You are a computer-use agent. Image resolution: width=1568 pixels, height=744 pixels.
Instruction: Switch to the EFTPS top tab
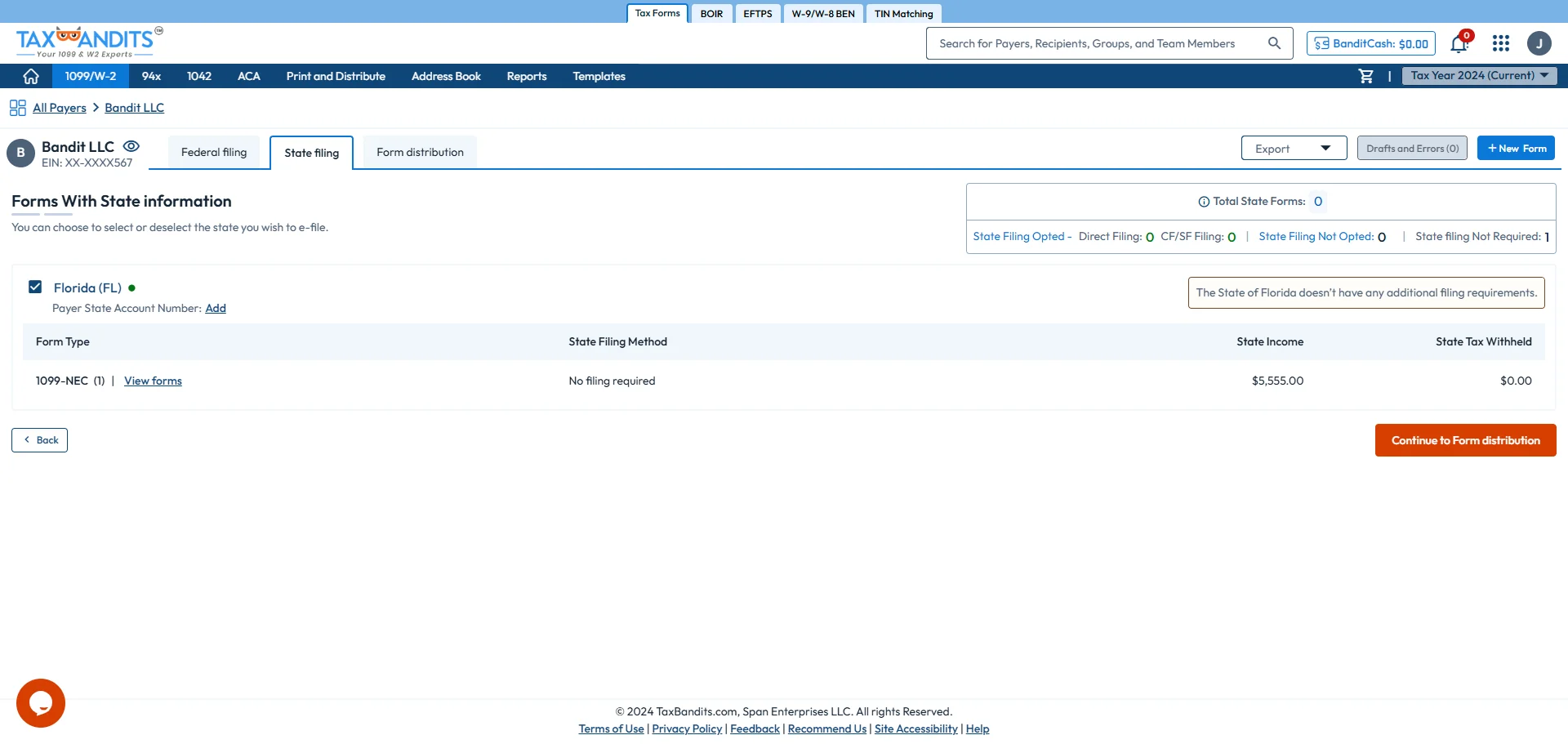coord(758,14)
